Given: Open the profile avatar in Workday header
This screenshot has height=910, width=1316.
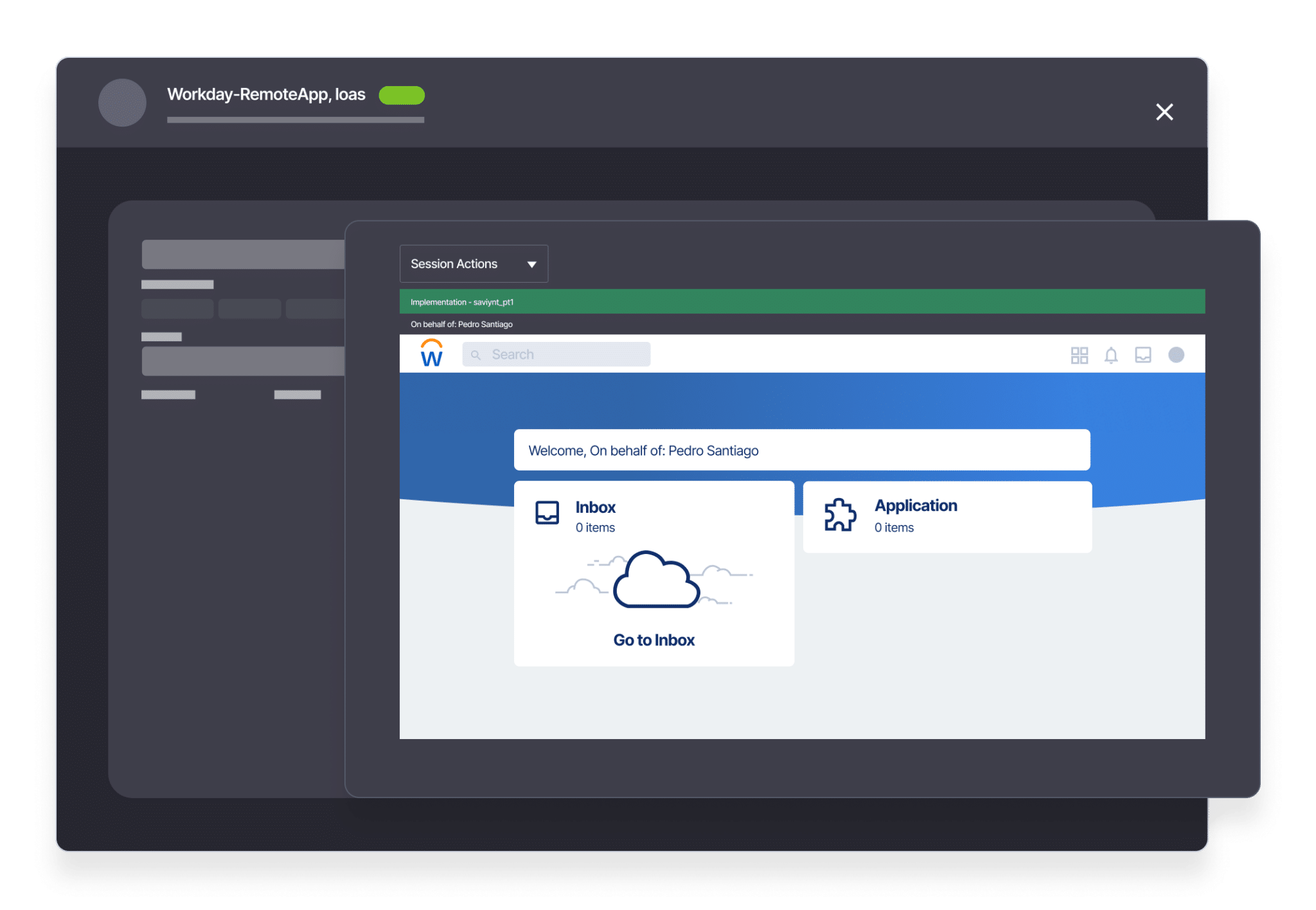Looking at the screenshot, I should click(x=1176, y=355).
